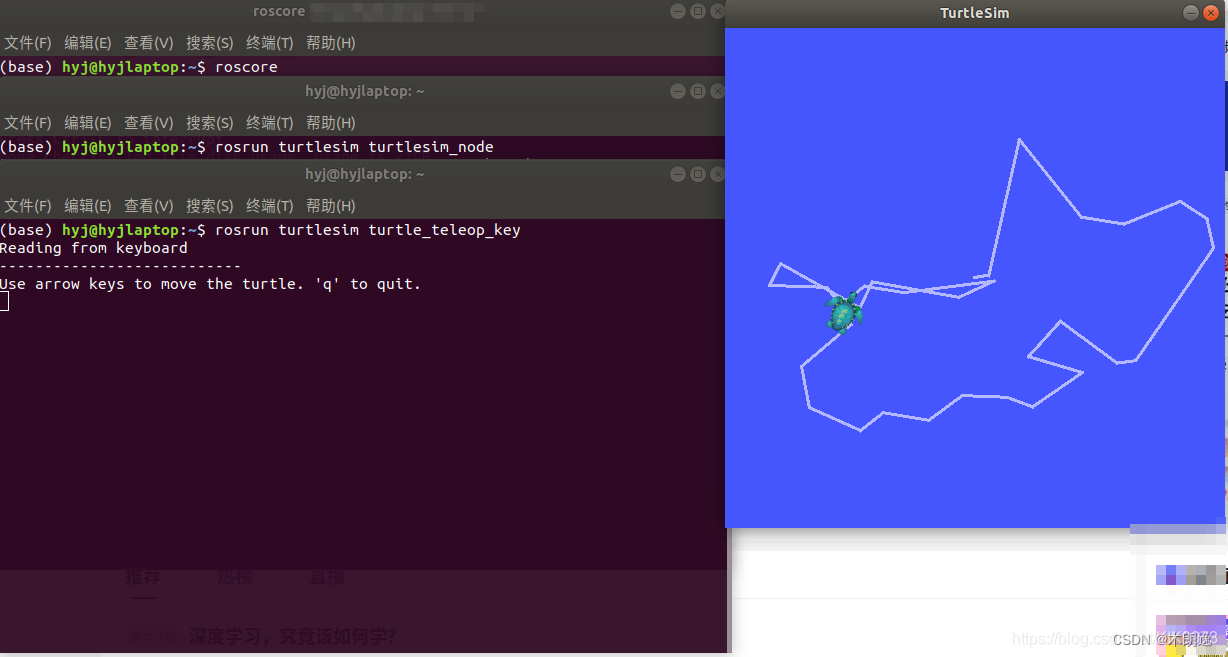Maximize the turtle_teleop_key terminal window
Viewport: 1228px width, 657px height.
(x=698, y=174)
